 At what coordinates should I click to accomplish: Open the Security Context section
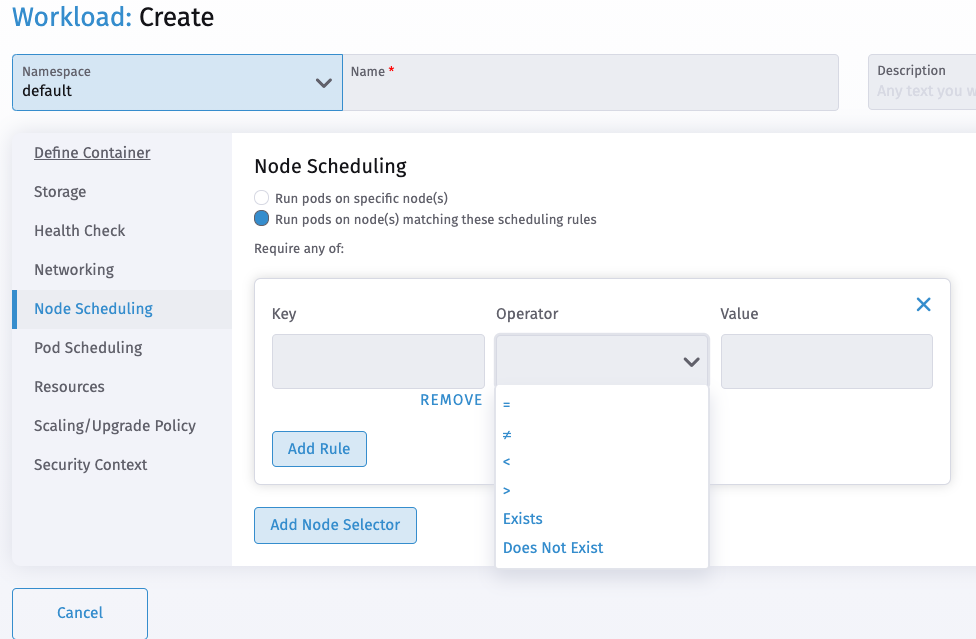coord(90,464)
